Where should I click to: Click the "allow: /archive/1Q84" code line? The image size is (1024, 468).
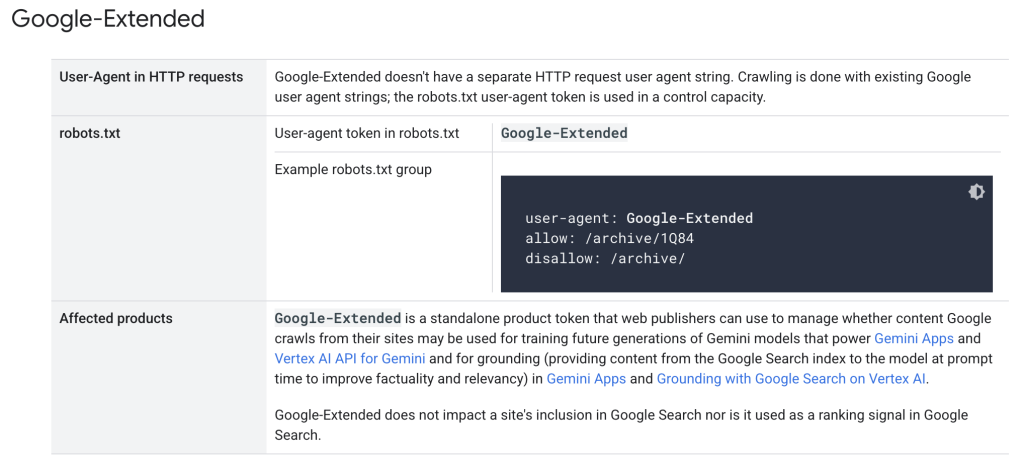point(609,238)
